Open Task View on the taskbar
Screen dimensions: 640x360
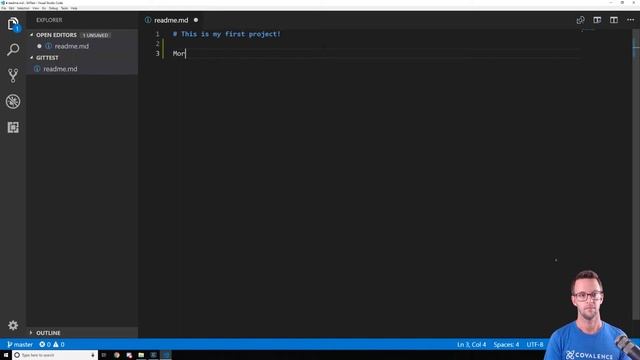pos(104,355)
